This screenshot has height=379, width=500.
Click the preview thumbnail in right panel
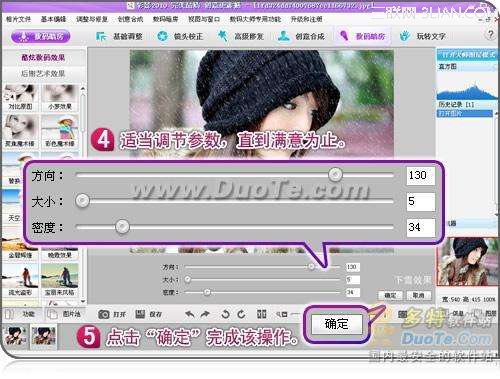(x=468, y=262)
